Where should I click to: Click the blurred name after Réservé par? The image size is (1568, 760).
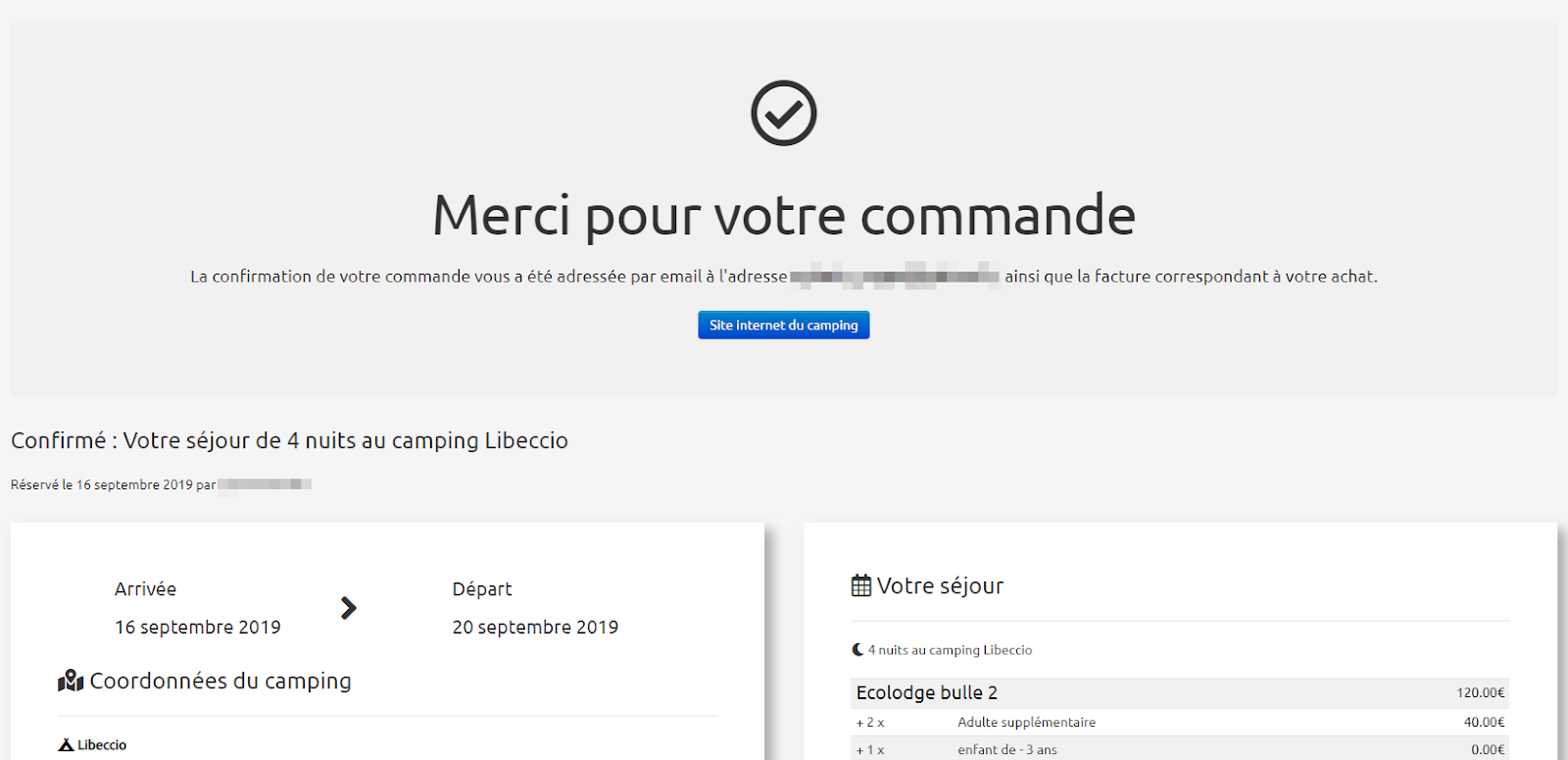pos(265,484)
